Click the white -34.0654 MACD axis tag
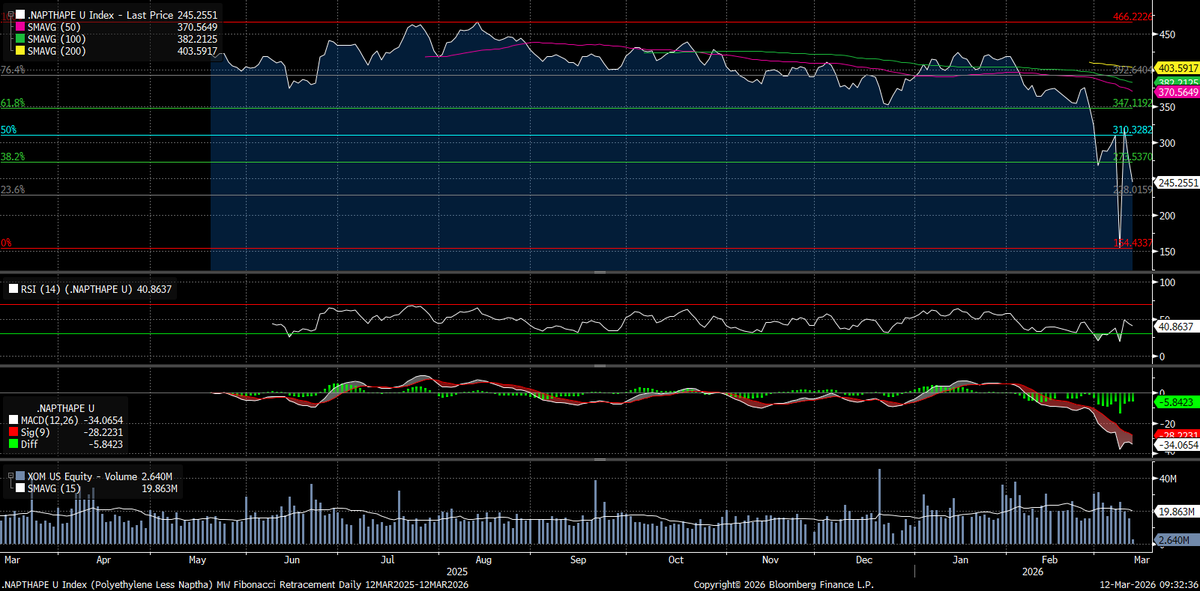 point(1175,445)
